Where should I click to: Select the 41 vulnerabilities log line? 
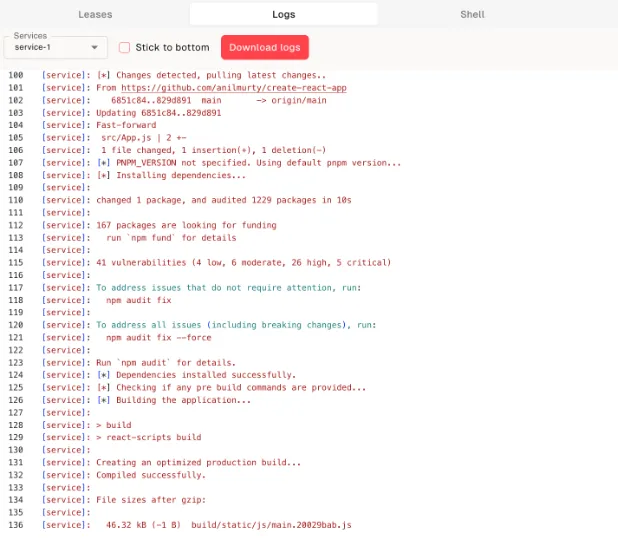(243, 263)
